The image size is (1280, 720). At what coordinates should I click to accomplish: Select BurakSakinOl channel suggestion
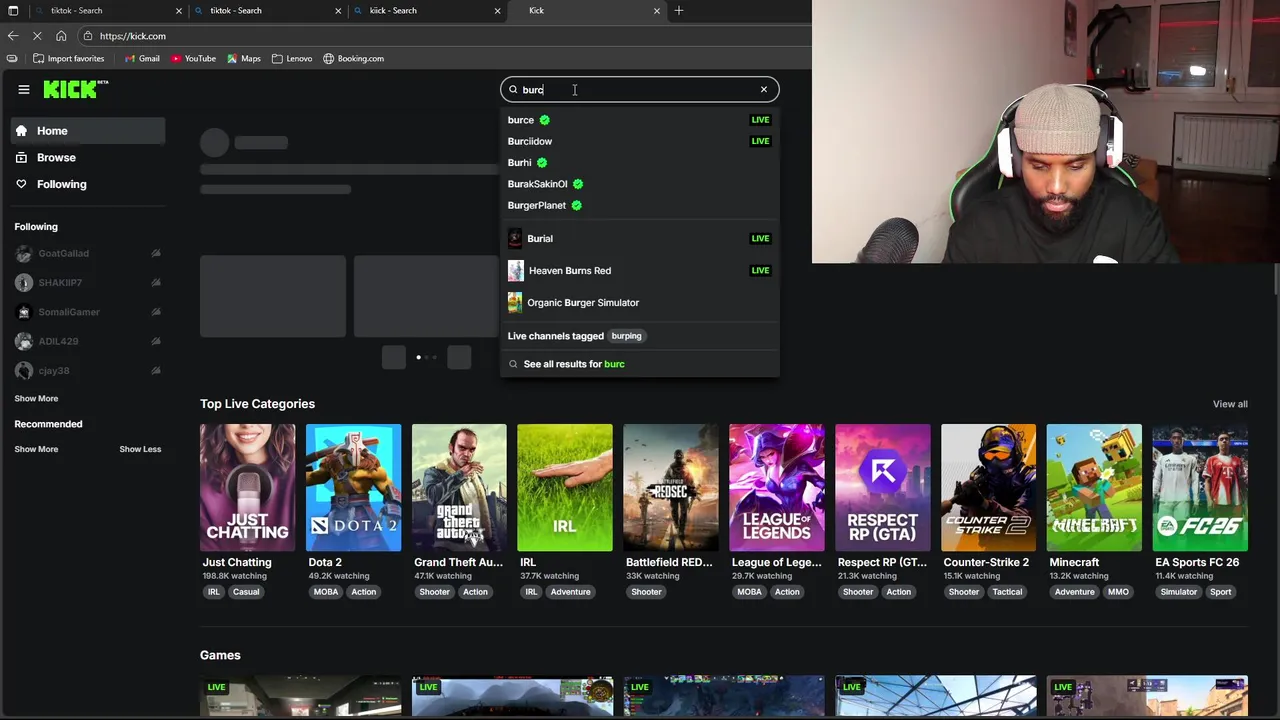click(639, 184)
